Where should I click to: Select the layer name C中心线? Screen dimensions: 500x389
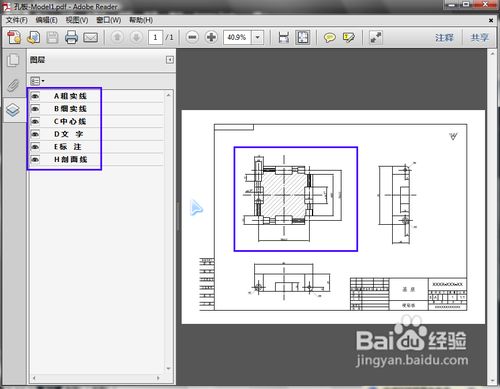point(70,122)
